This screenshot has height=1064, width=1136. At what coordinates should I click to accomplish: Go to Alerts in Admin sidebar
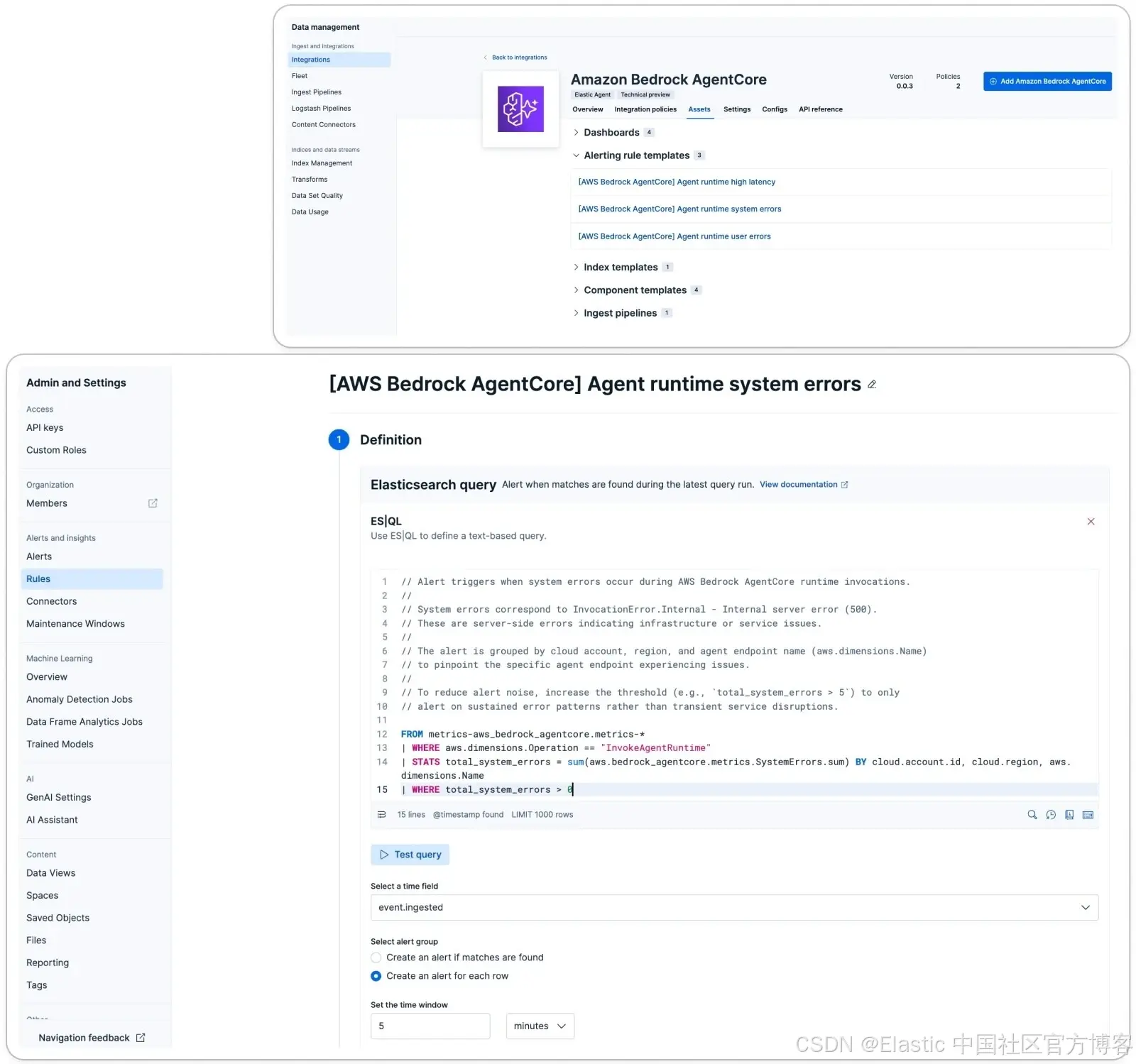pos(39,556)
